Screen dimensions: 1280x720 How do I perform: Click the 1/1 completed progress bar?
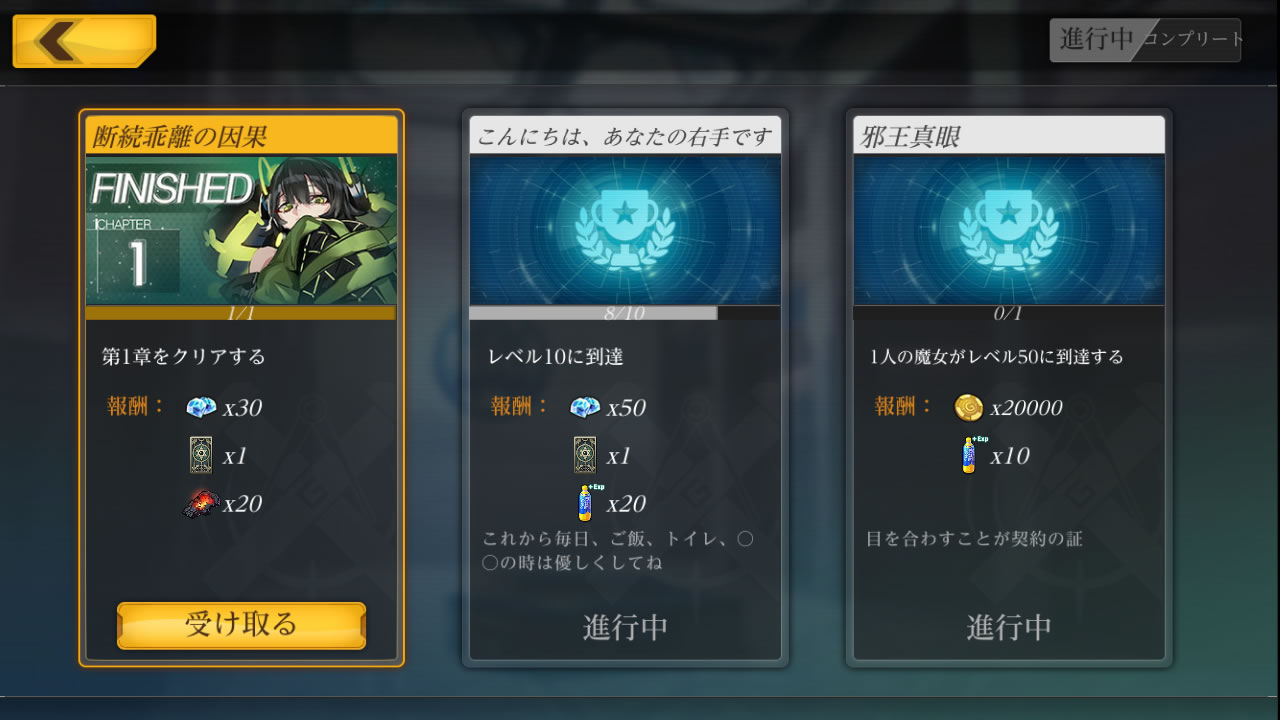241,313
